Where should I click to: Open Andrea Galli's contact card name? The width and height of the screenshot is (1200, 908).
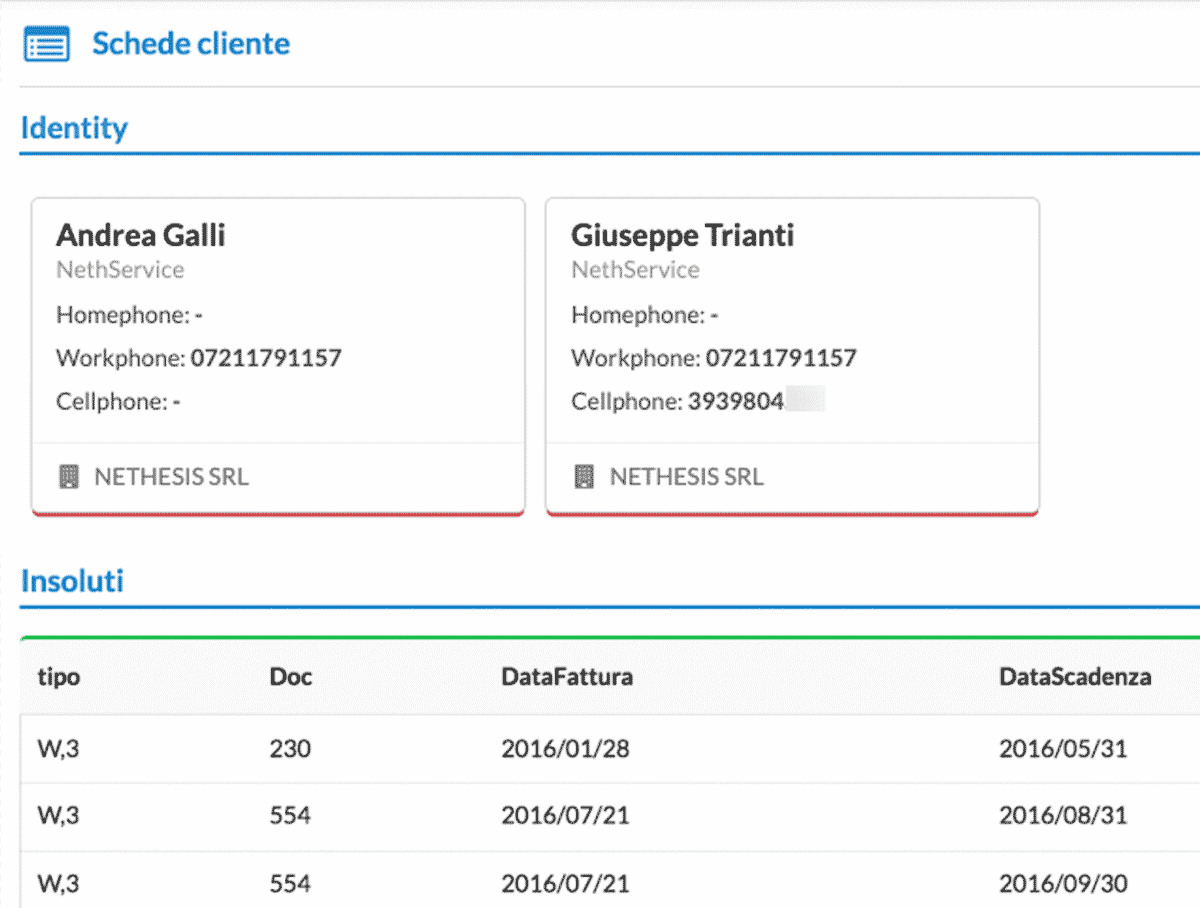click(141, 235)
